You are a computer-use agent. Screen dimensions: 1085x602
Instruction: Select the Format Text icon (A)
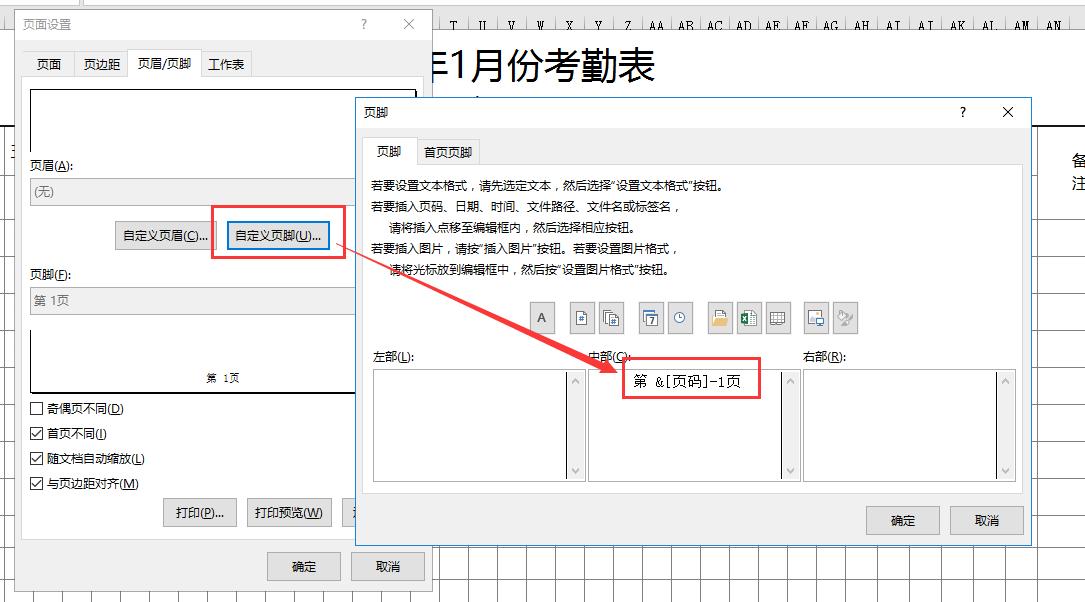click(541, 317)
